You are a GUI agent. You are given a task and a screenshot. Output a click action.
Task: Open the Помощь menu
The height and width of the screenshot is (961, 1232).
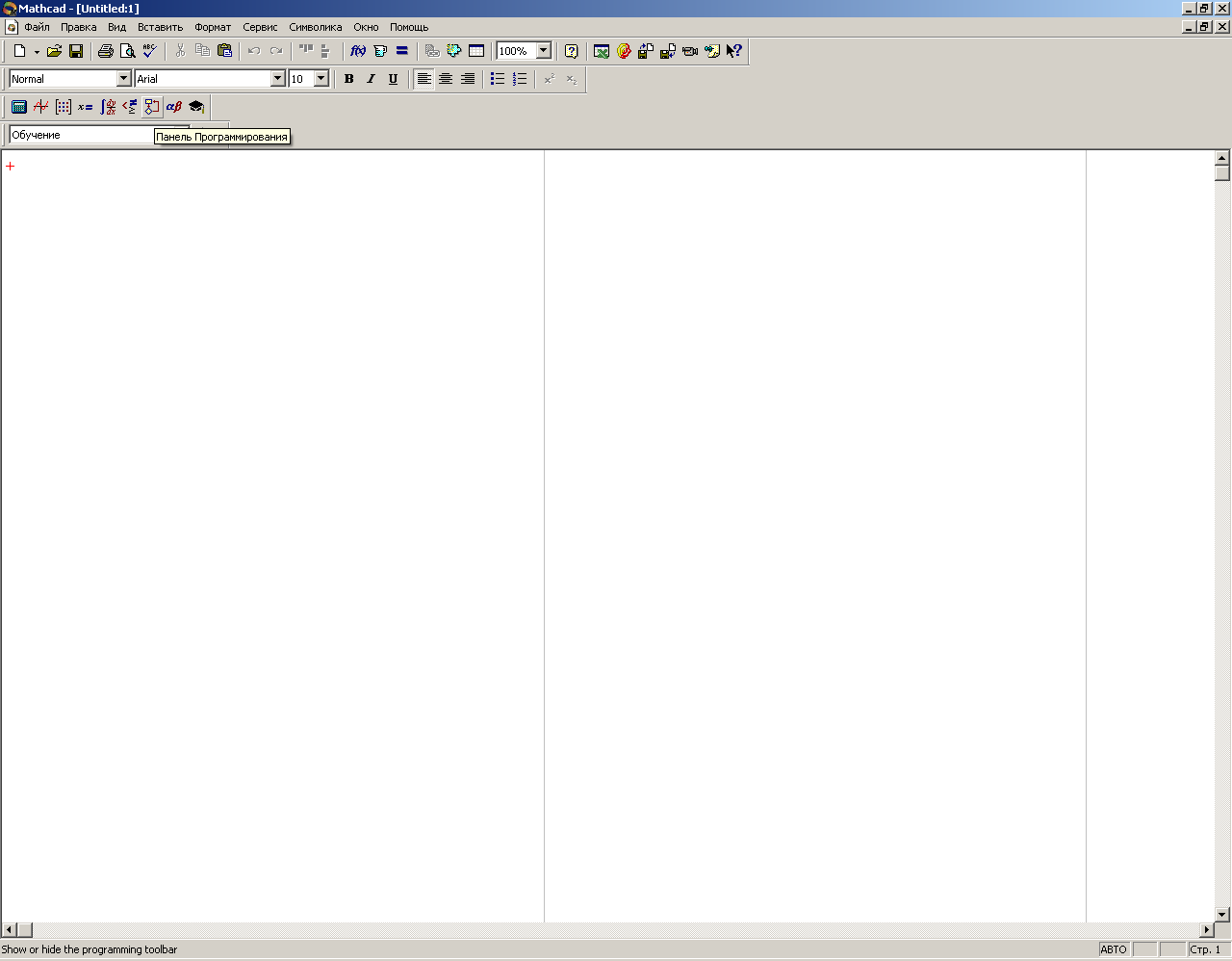coord(409,27)
